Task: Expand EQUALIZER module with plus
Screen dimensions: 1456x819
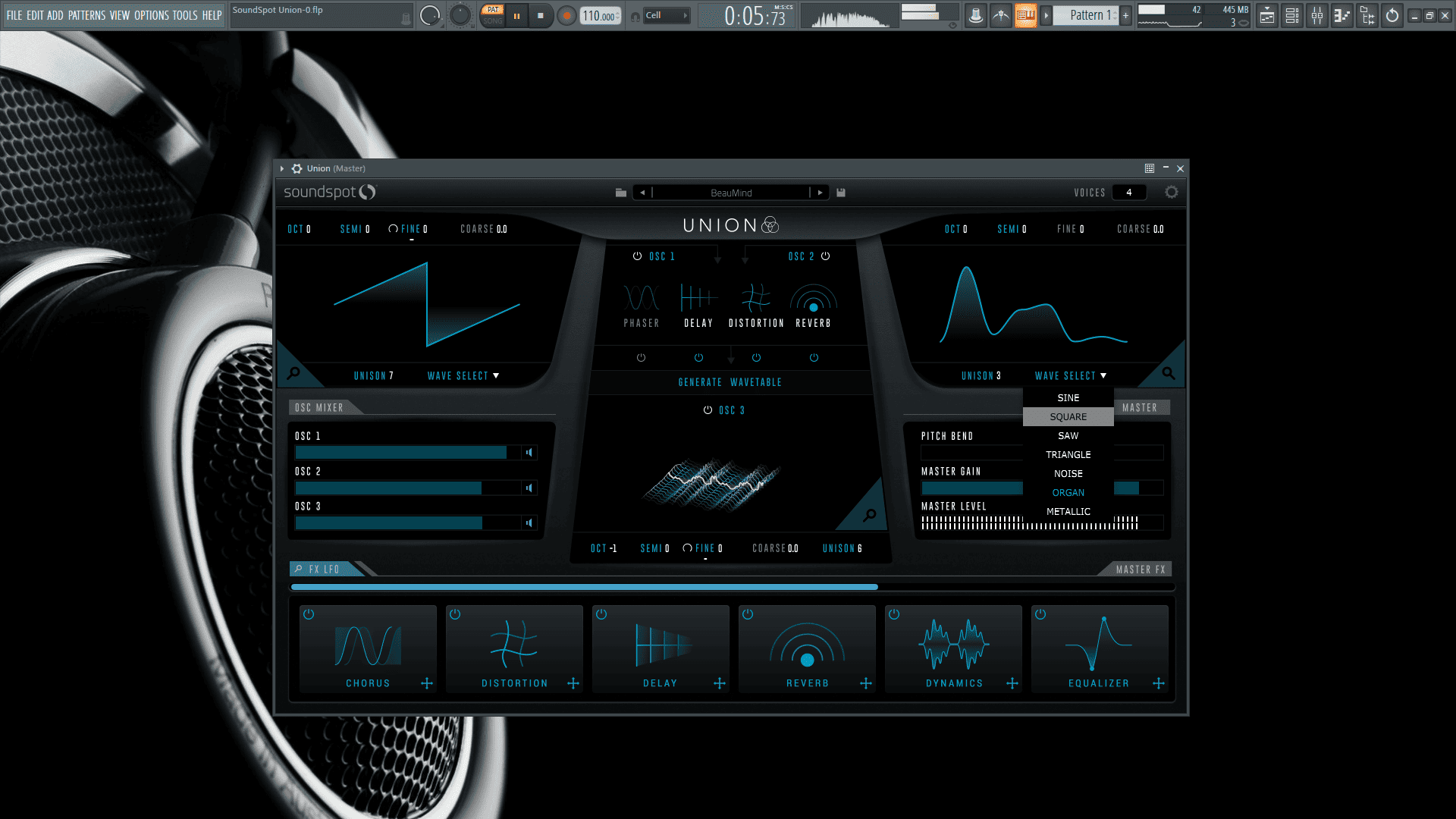Action: point(1159,684)
